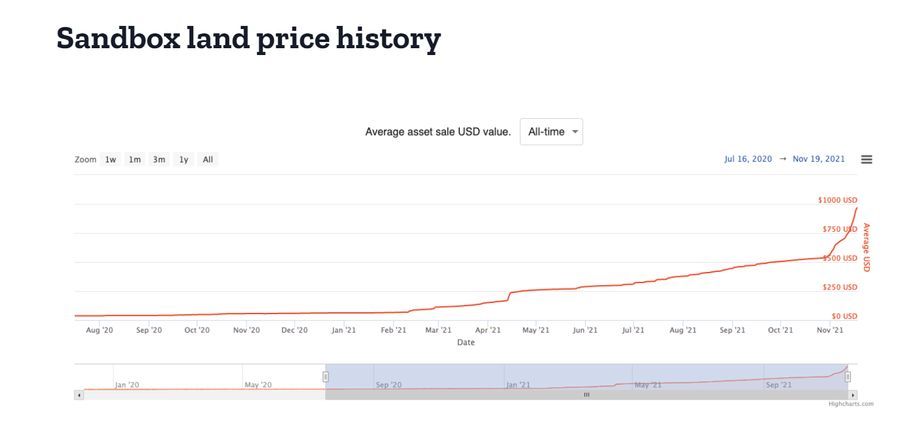
Task: Open the chart context menu hamburger icon
Action: point(866,159)
